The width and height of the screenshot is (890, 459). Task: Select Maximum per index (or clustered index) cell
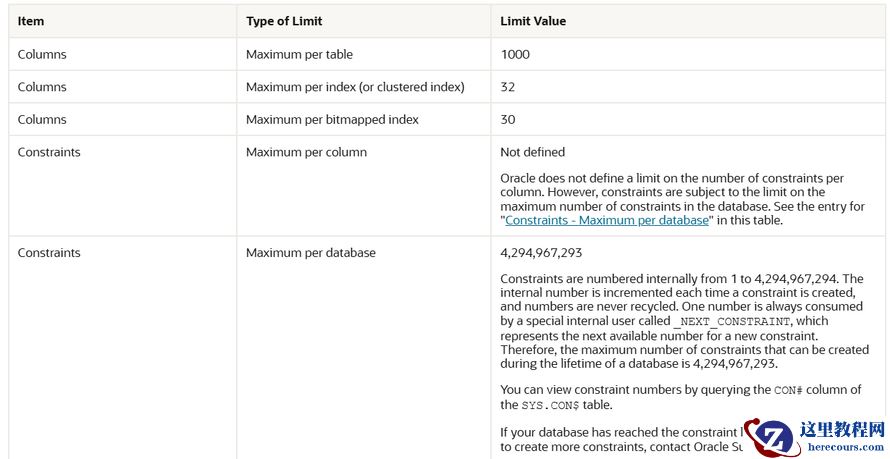[x=355, y=87]
